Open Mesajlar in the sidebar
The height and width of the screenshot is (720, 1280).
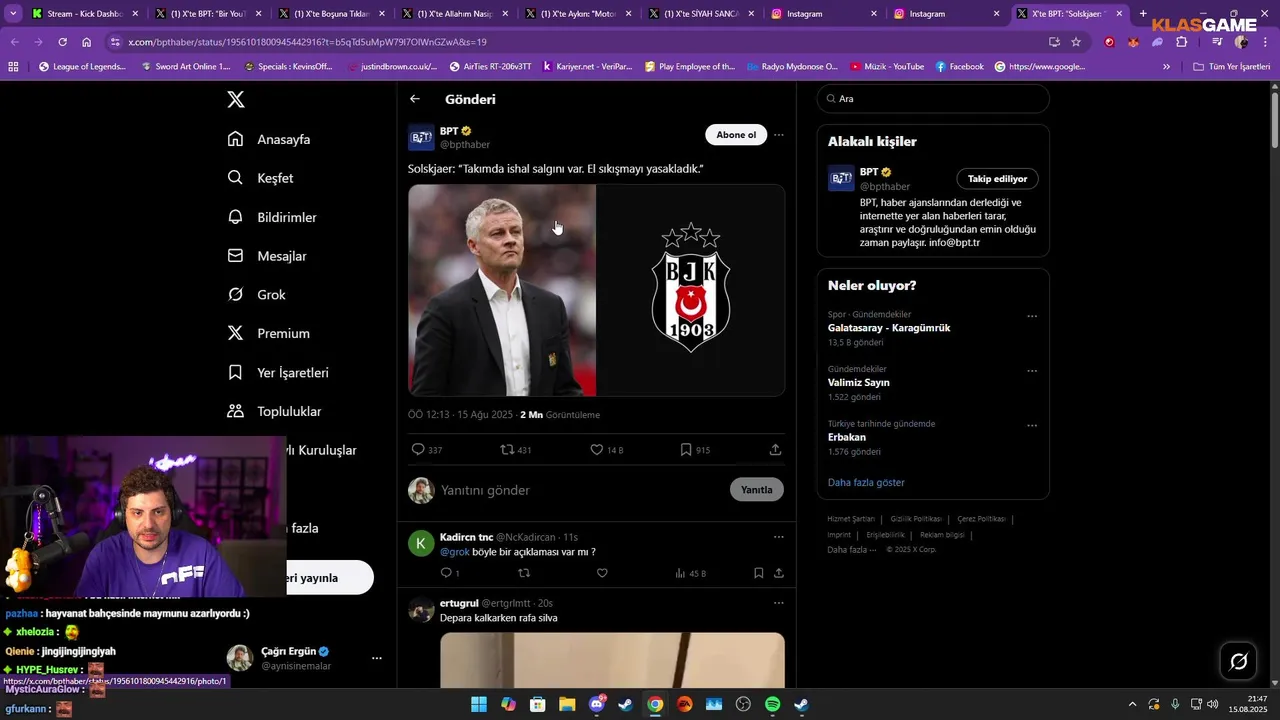click(267, 256)
